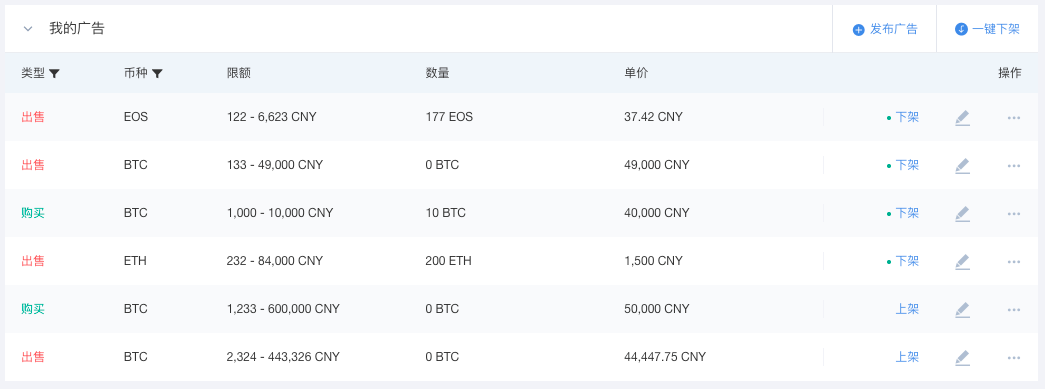Edit the BTC ad priced 49,000 CNY
The width and height of the screenshot is (1045, 389).
click(962, 166)
